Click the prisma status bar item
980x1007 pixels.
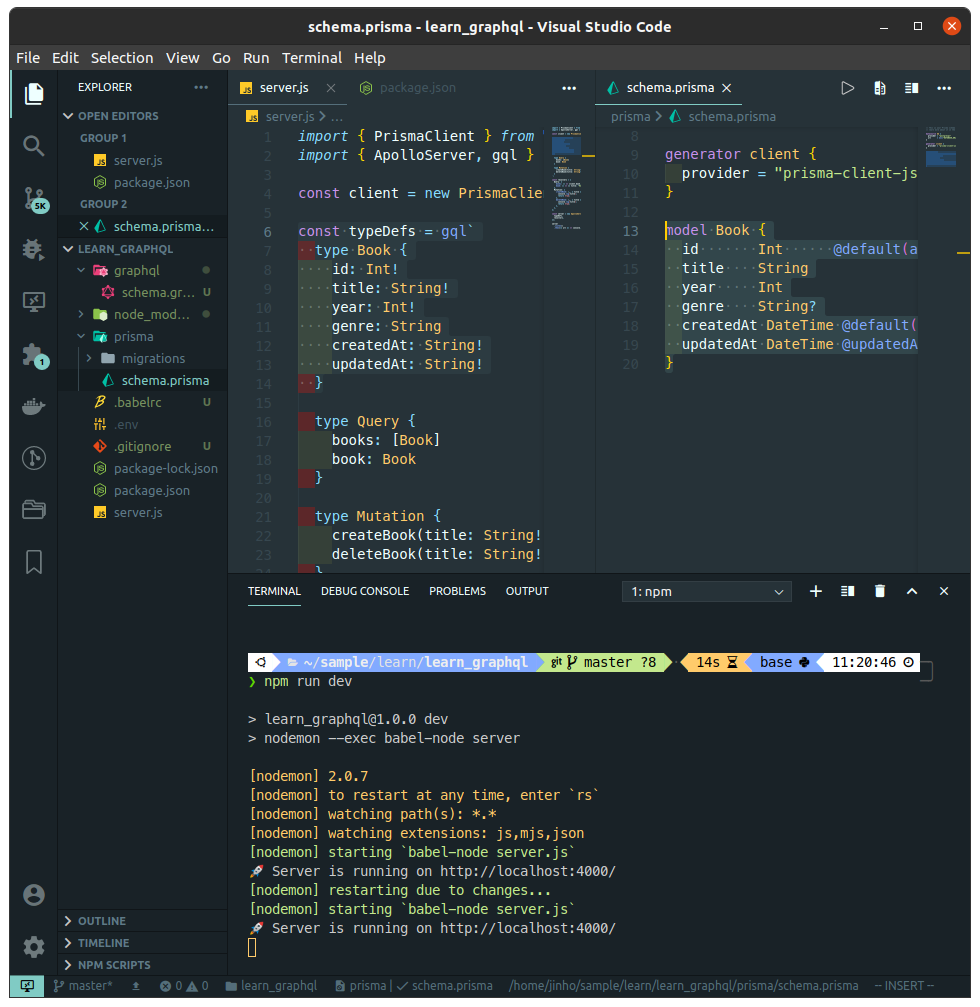pyautogui.click(x=362, y=986)
